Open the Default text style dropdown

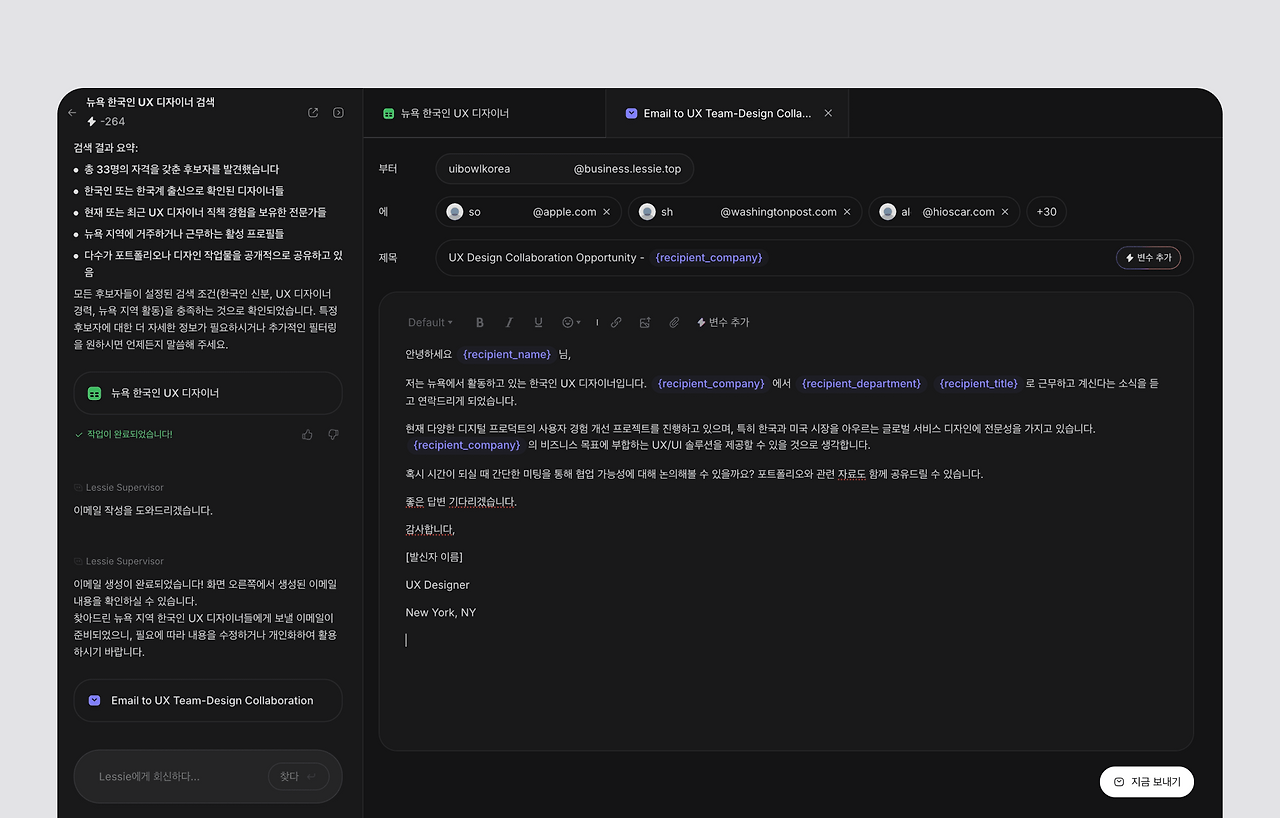click(x=429, y=322)
